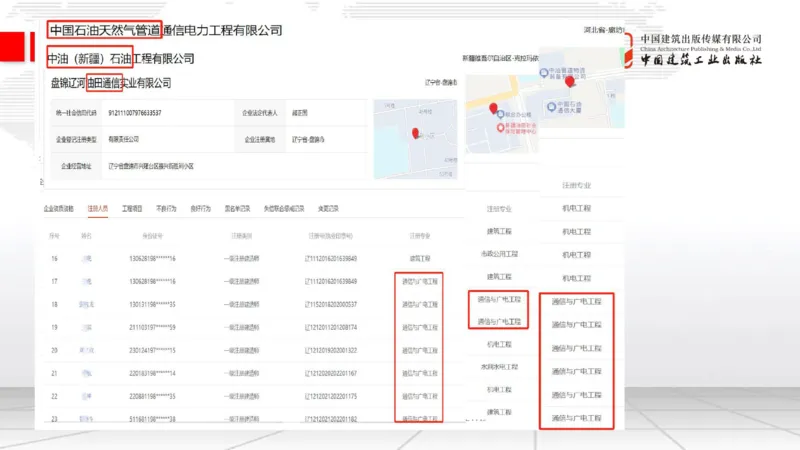Click the blue 中国石油通信大厦 marker on the Hebei map
This screenshot has width=800, height=450.
(551, 107)
